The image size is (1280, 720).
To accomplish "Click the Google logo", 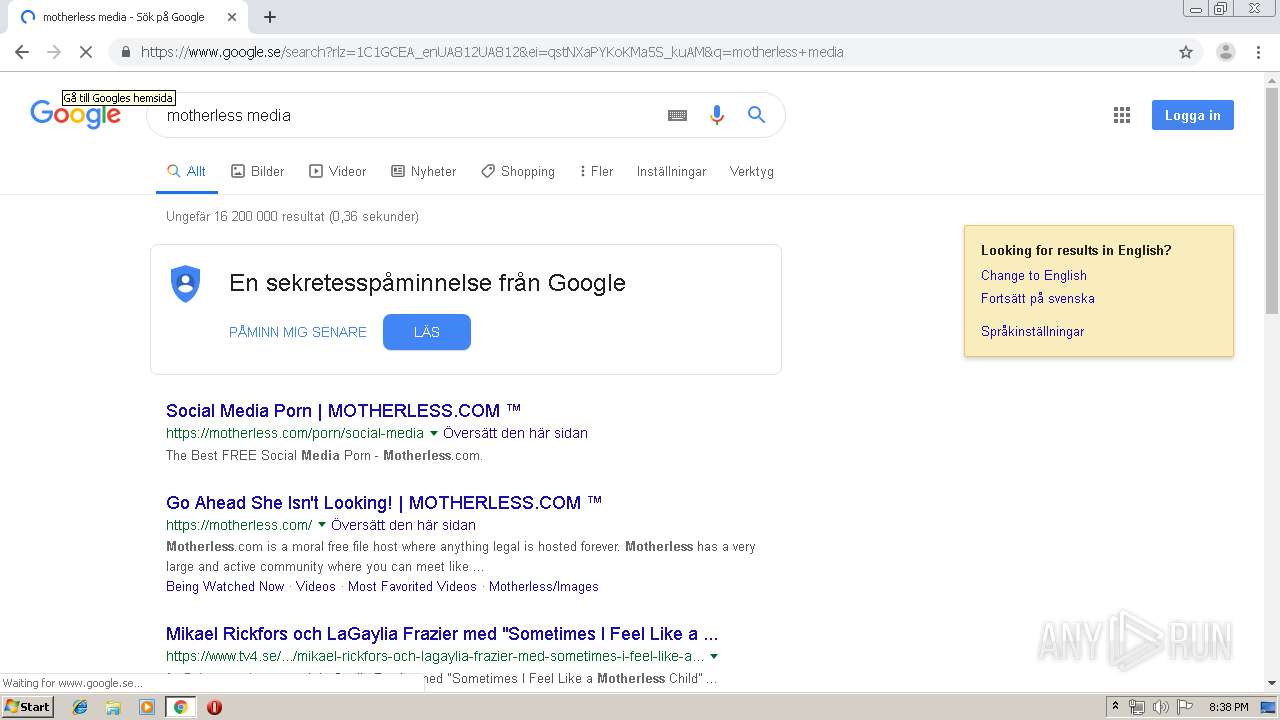I will (75, 114).
